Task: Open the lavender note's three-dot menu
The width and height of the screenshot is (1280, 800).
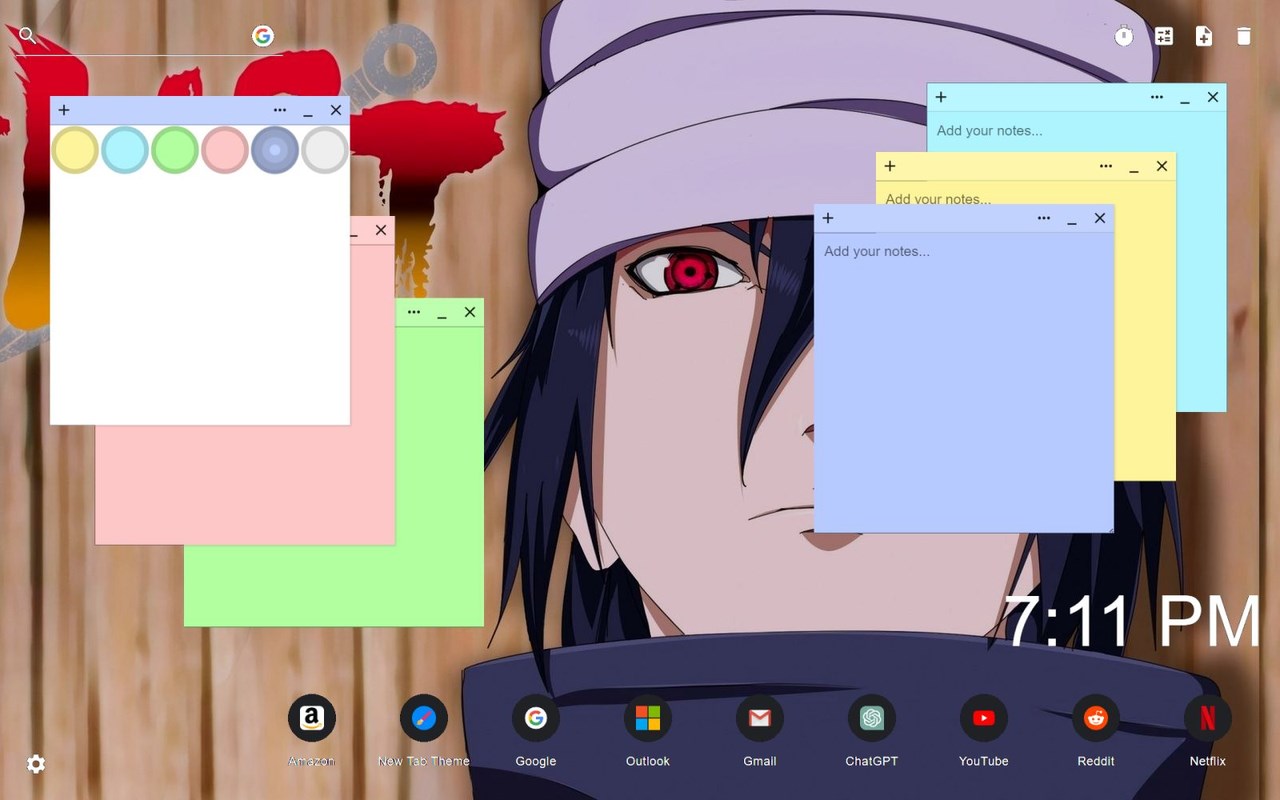Action: click(x=1044, y=218)
